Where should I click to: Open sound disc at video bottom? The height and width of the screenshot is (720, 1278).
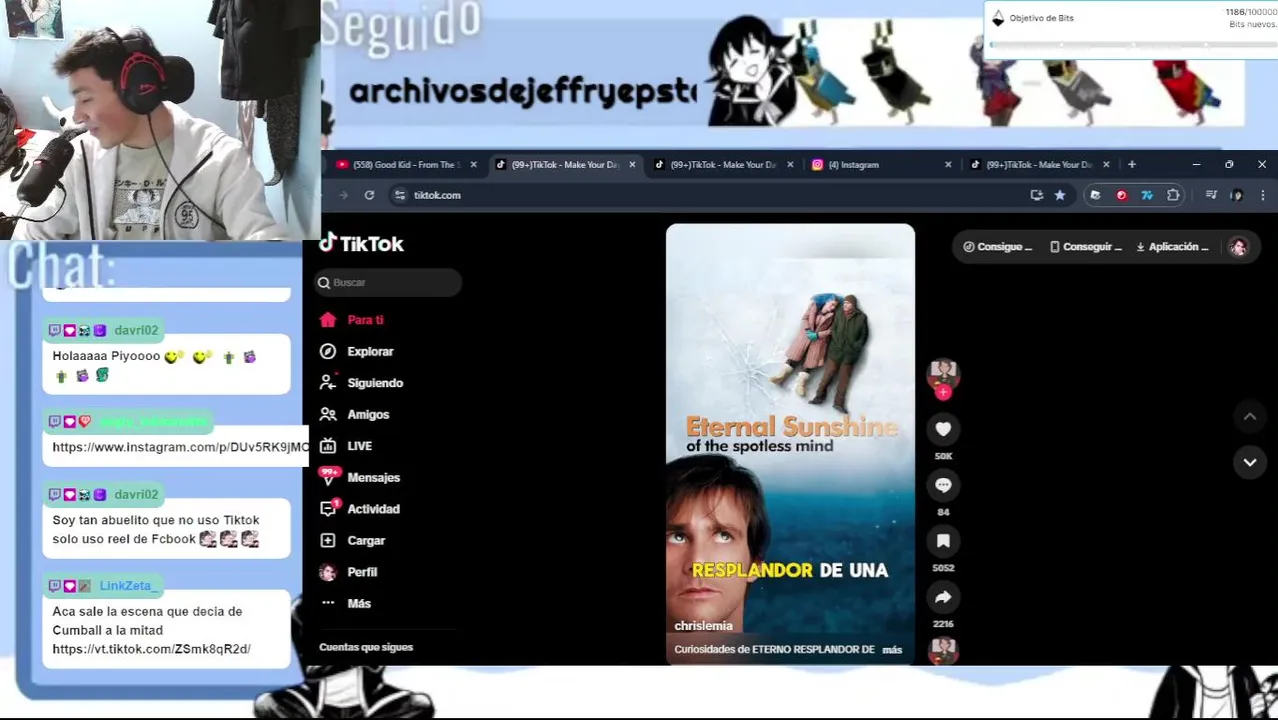tap(943, 651)
